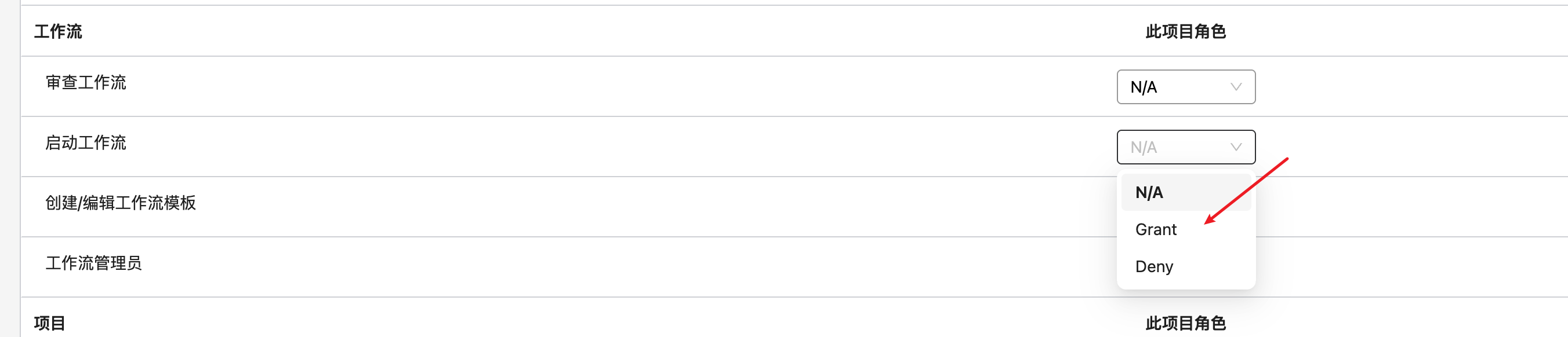Click the grey strip at the left edge
The image size is (1568, 337).
(x=9, y=169)
